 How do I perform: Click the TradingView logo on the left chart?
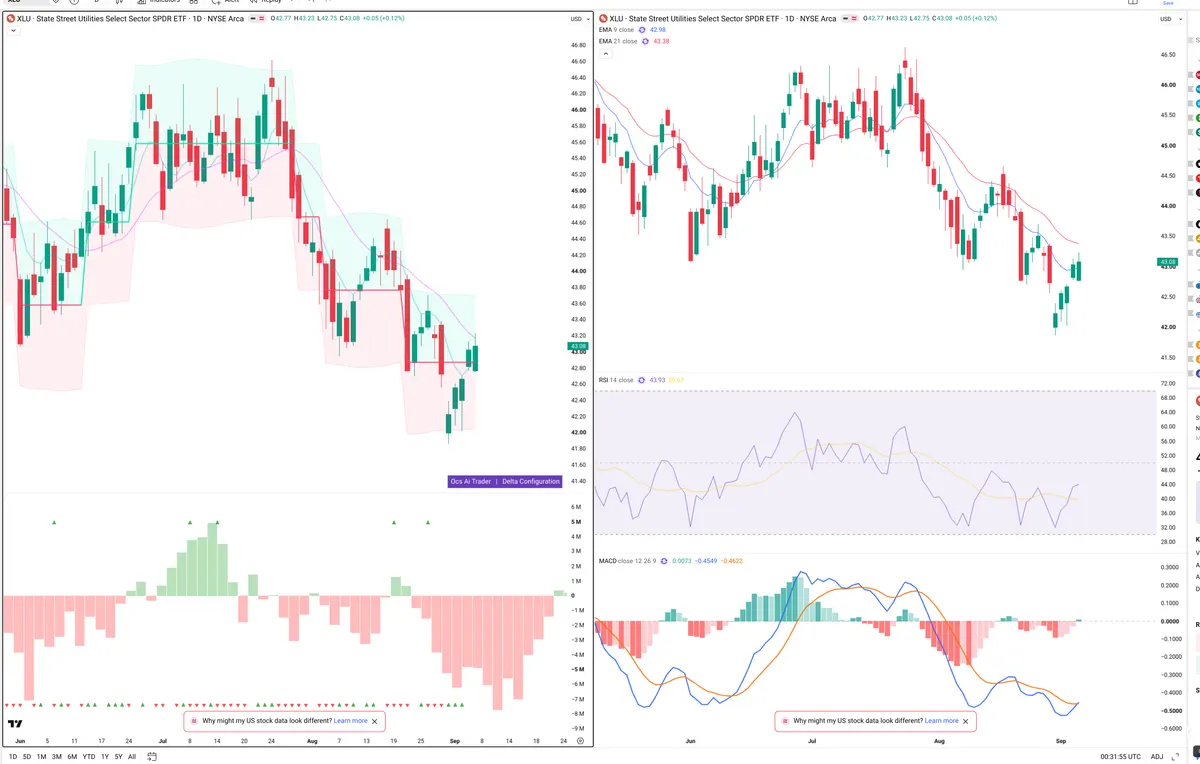tap(15, 725)
